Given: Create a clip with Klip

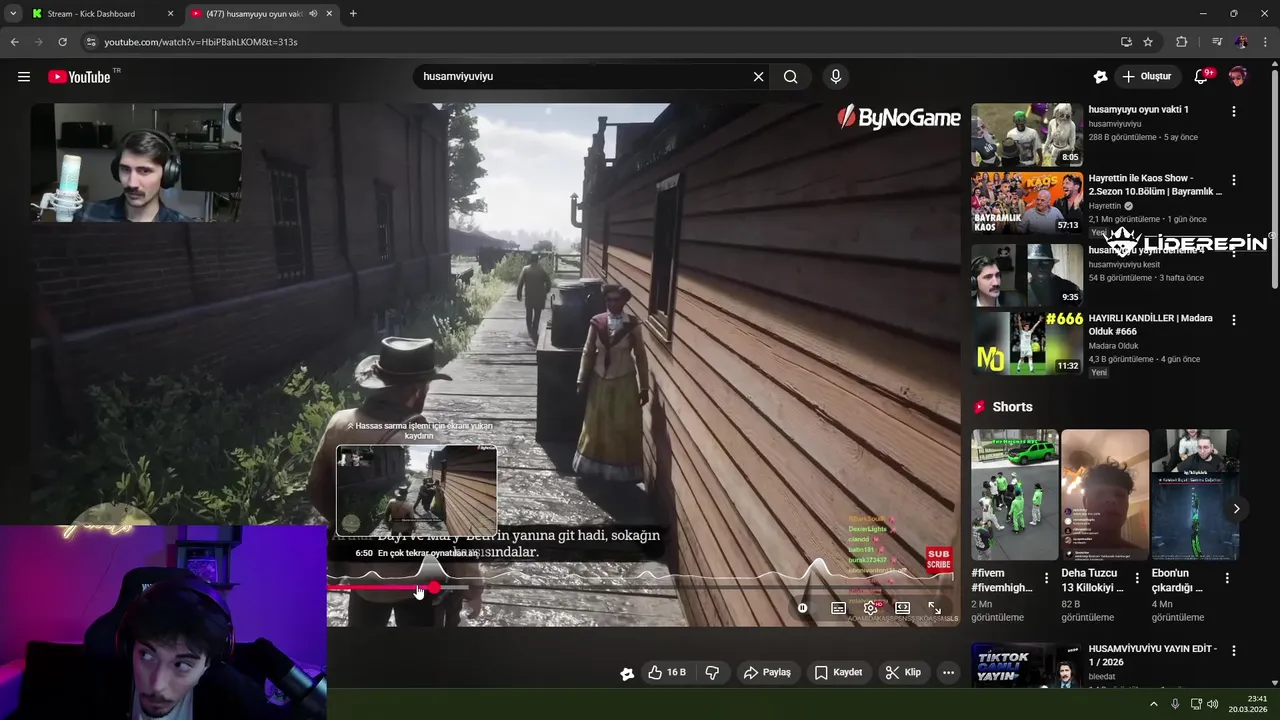Looking at the screenshot, I should tap(903, 673).
